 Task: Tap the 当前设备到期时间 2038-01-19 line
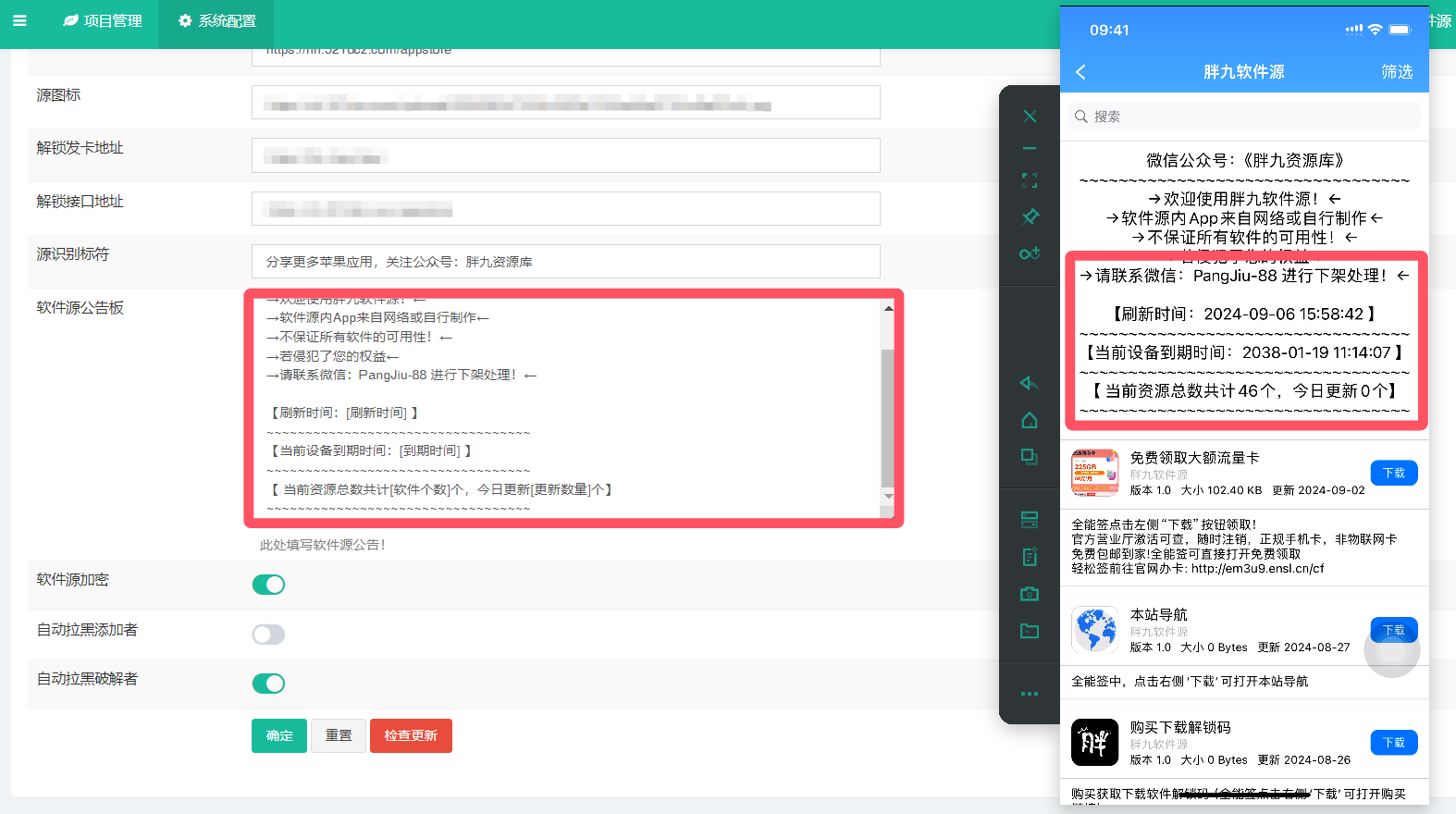1244,352
